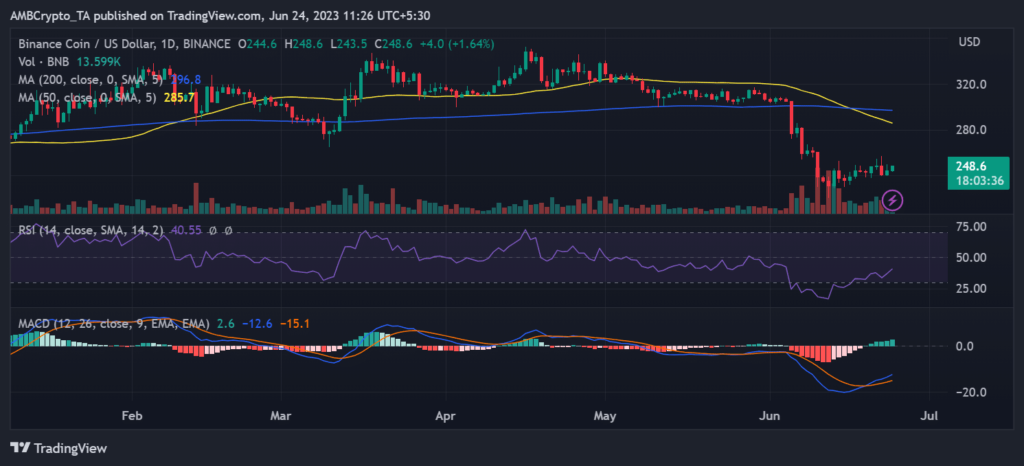Click the -20.0 MACD axis label
The image size is (1024, 466).
972,392
